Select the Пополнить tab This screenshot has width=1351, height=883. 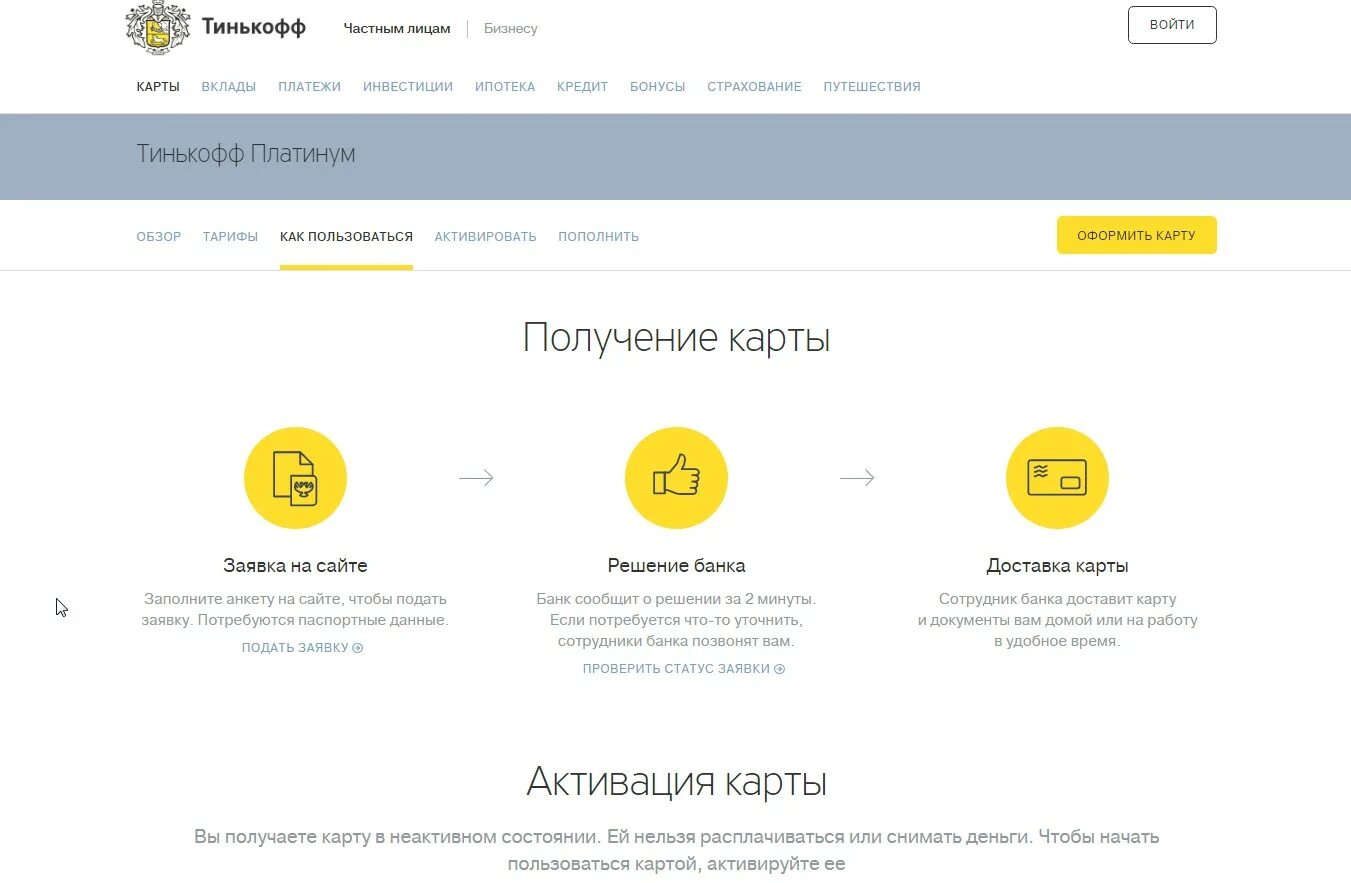(599, 237)
